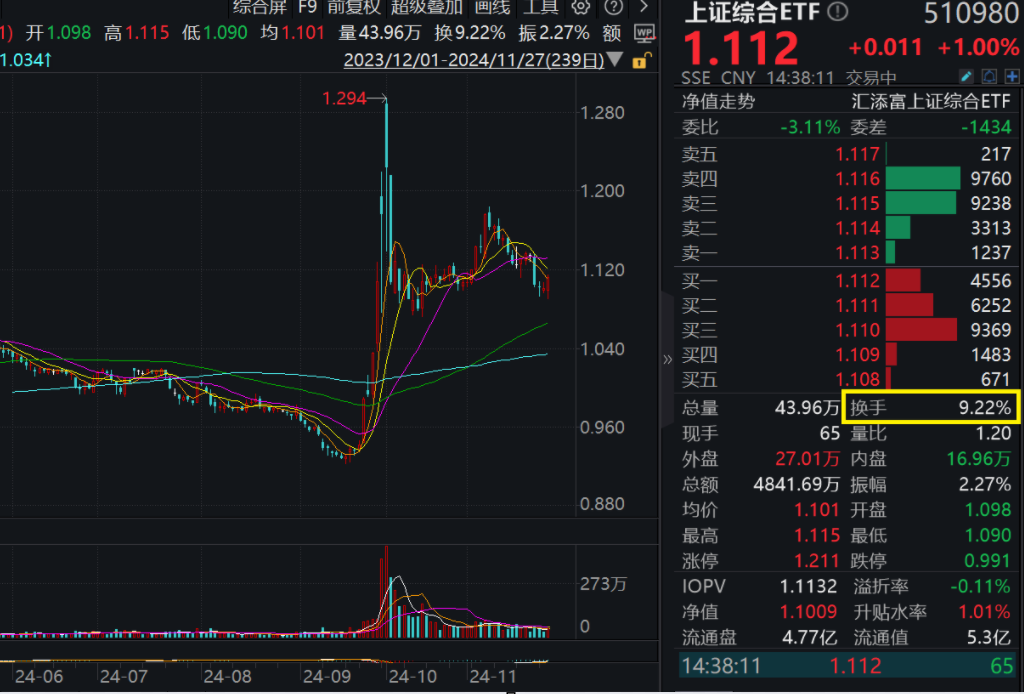Collapse the quote panel via the » arrow
Image resolution: width=1024 pixels, height=694 pixels.
666,360
